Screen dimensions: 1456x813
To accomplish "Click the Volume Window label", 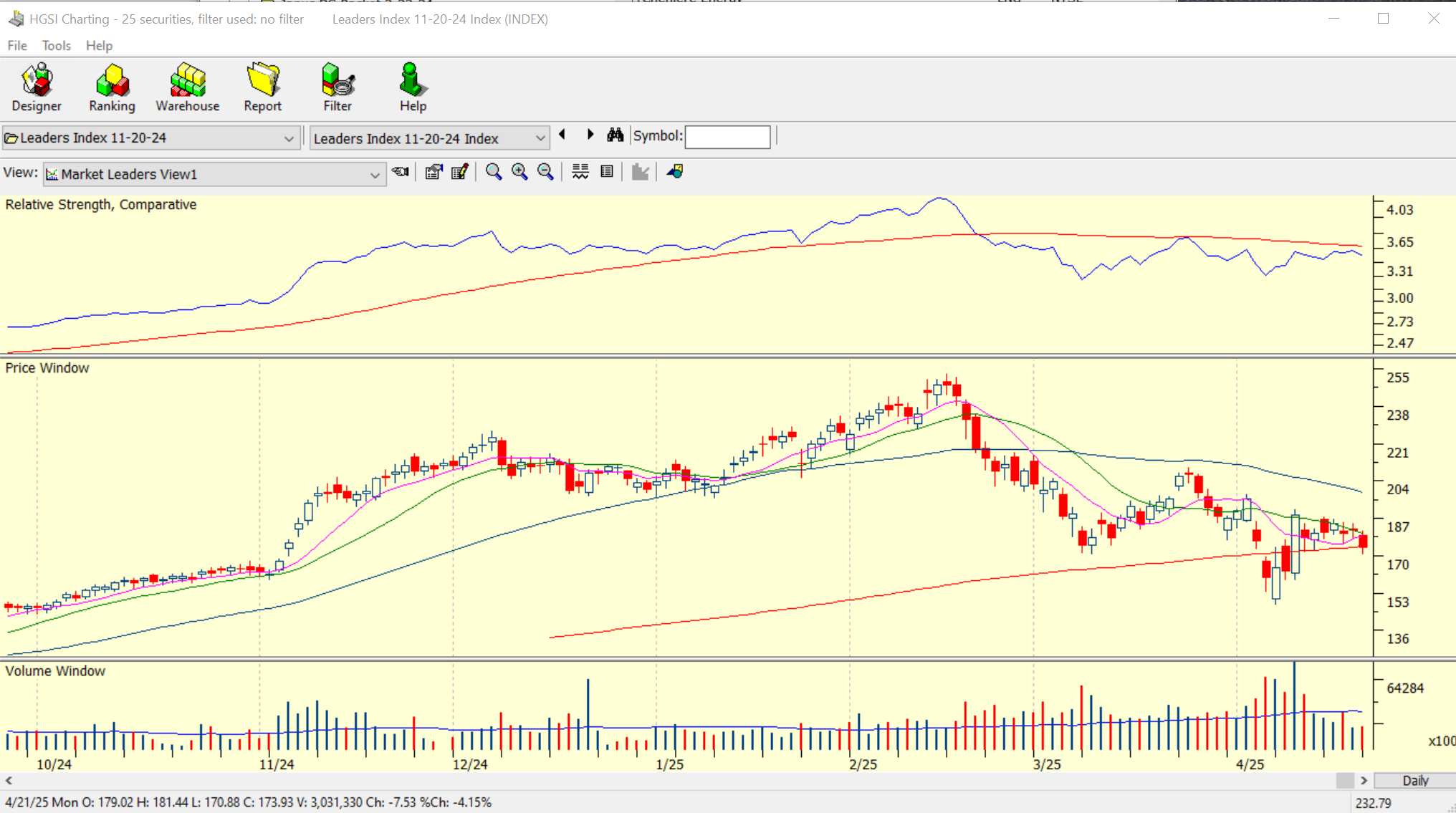I will (x=55, y=671).
